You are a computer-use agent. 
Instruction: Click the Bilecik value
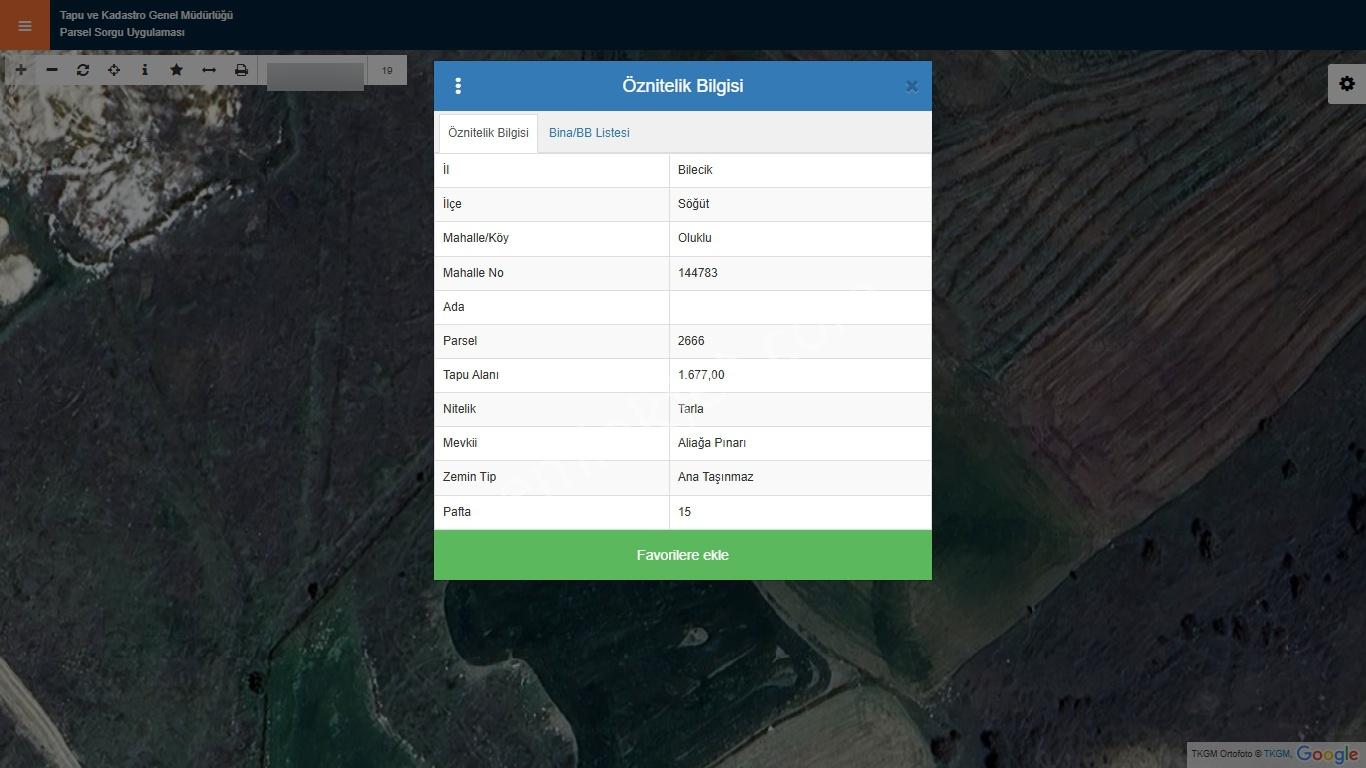tap(695, 170)
